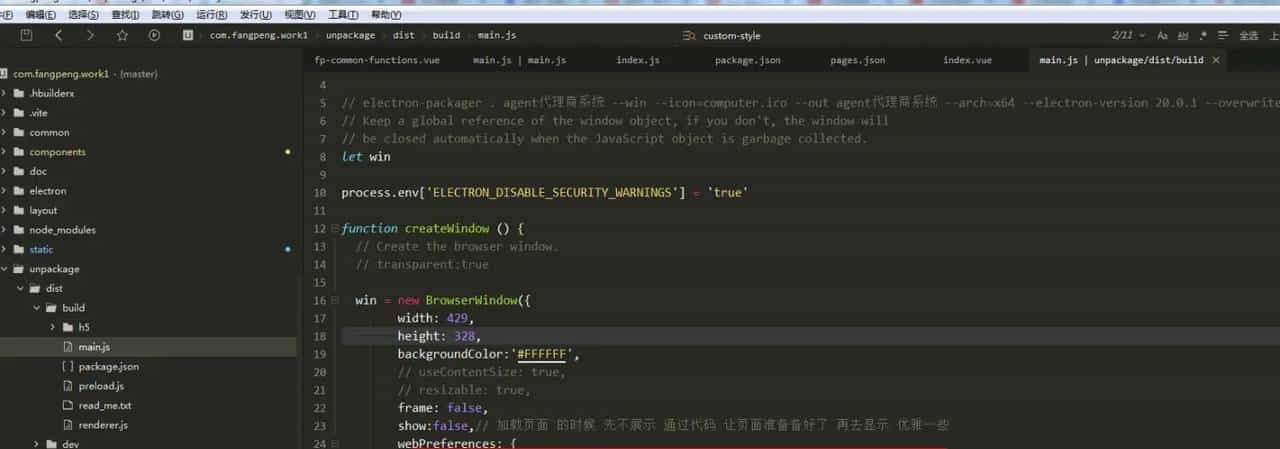
Task: Expand the dev folder
Action: (37, 444)
